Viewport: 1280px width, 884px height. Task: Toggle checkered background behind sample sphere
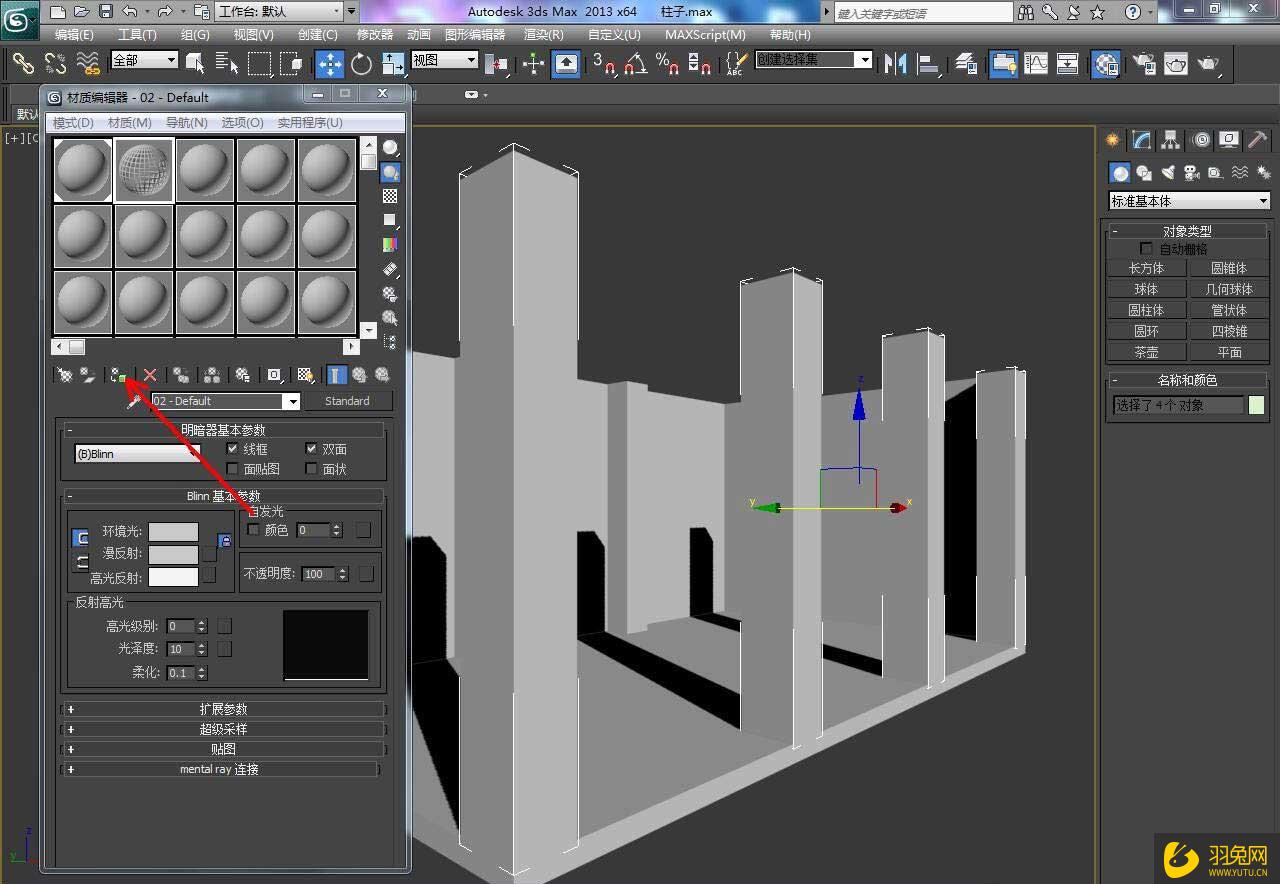tap(390, 194)
